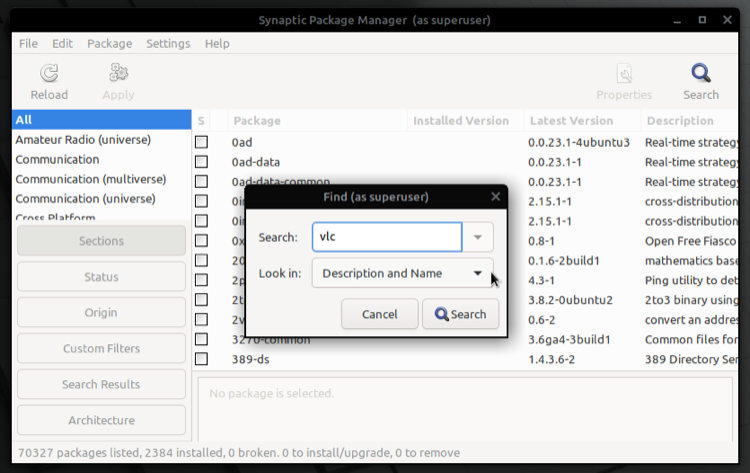Click the 2to3 binary description
The image size is (750, 473).
tap(691, 300)
